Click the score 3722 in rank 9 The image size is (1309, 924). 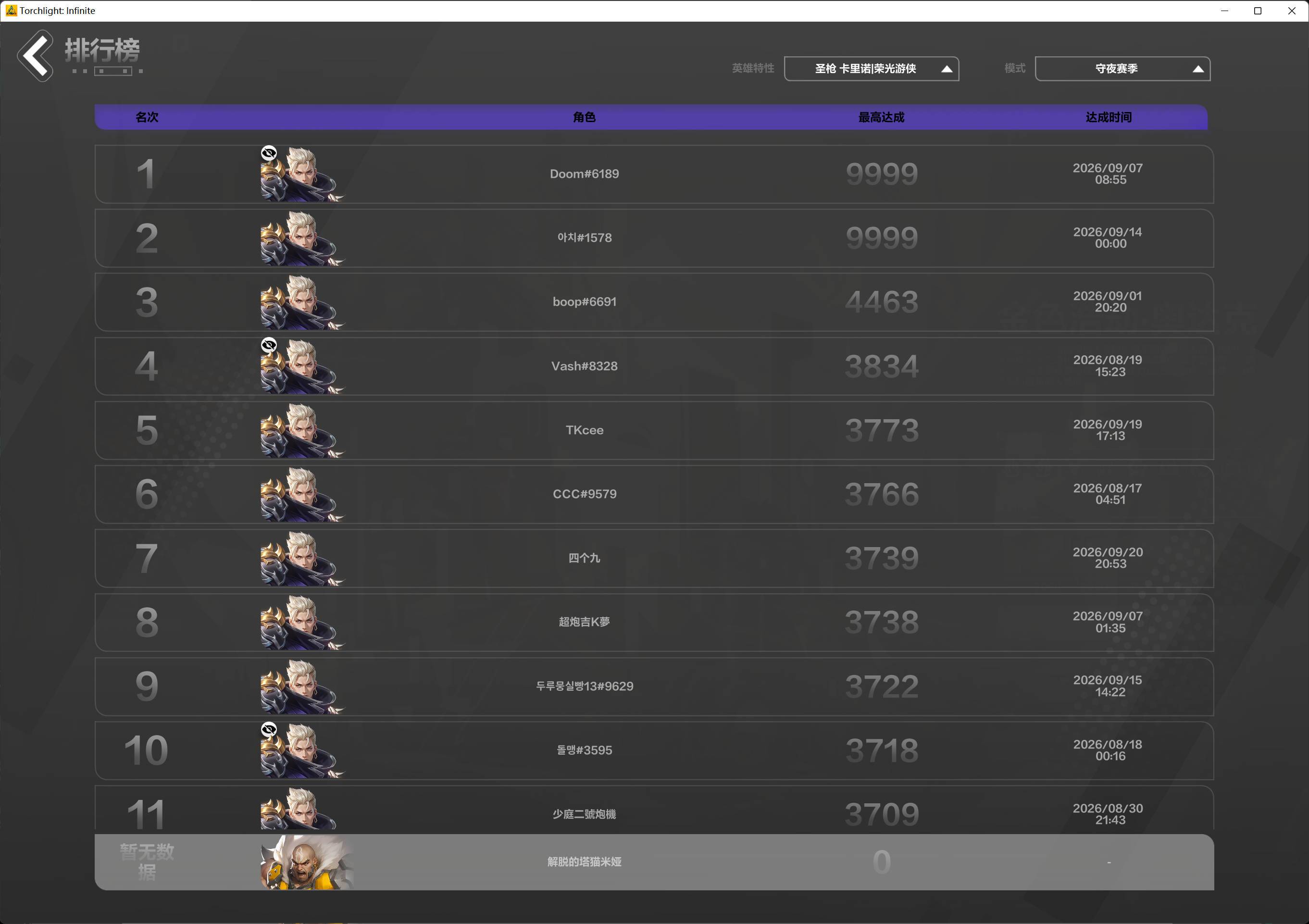[882, 687]
